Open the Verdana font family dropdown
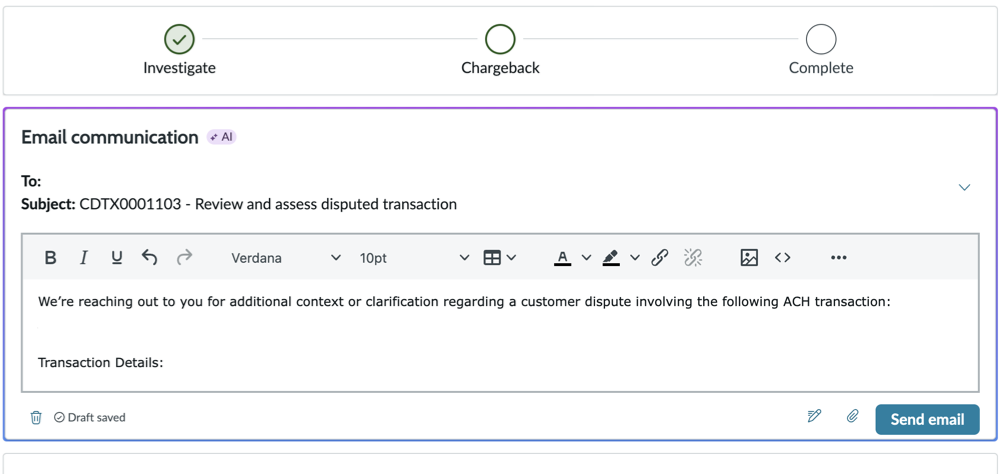 click(x=286, y=258)
